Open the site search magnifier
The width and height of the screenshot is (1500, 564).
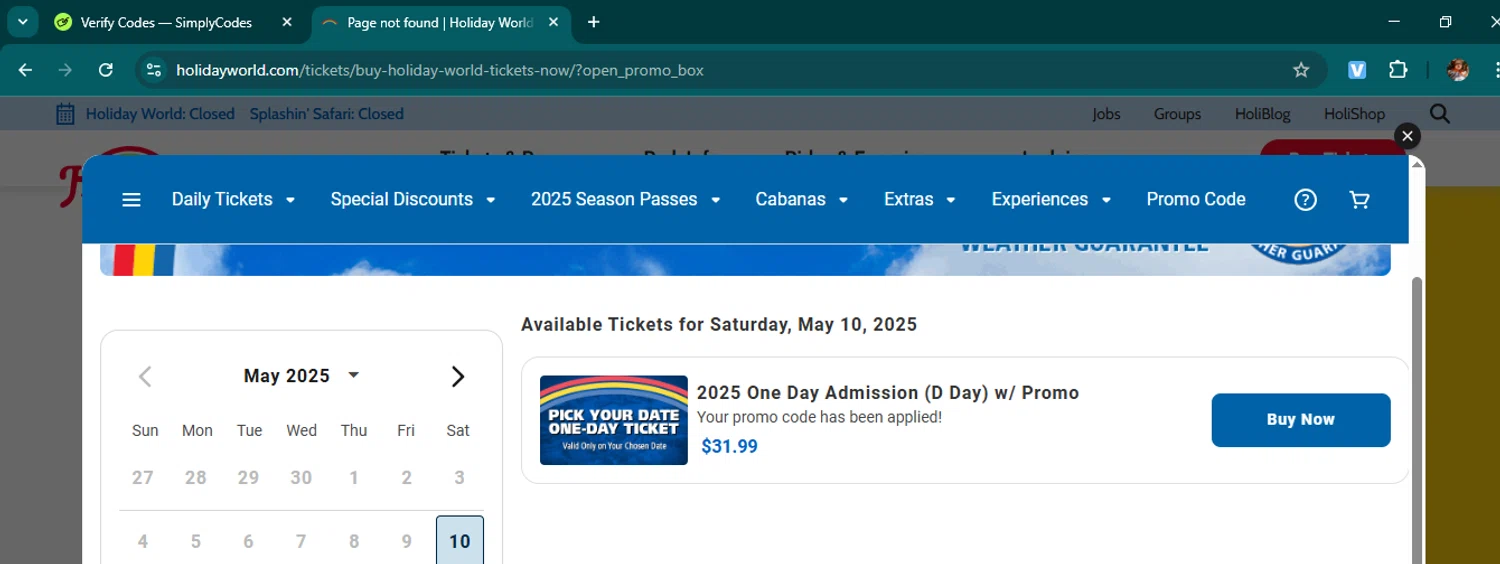pos(1440,114)
